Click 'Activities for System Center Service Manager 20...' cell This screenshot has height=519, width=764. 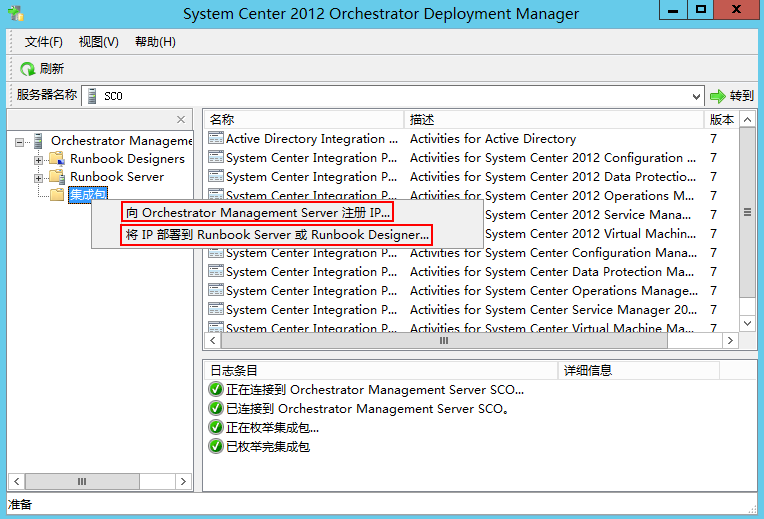click(553, 309)
